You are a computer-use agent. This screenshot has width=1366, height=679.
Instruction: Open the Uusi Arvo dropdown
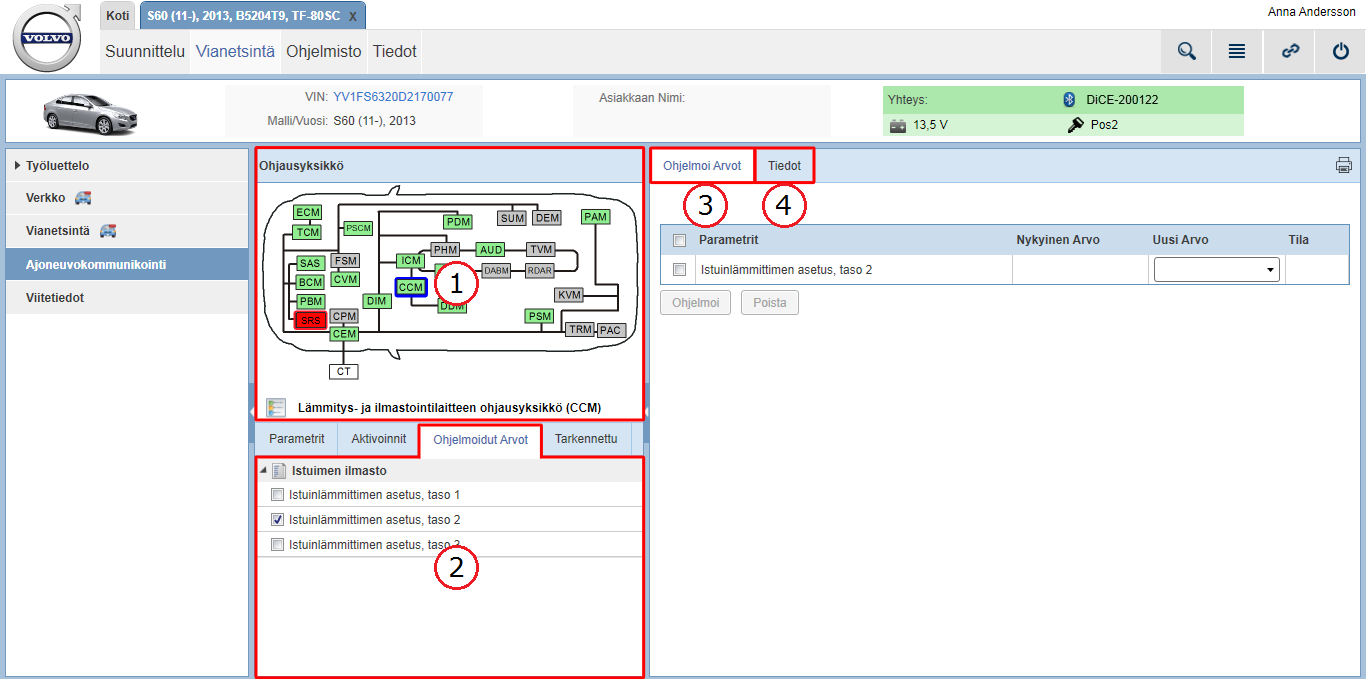[x=1217, y=269]
